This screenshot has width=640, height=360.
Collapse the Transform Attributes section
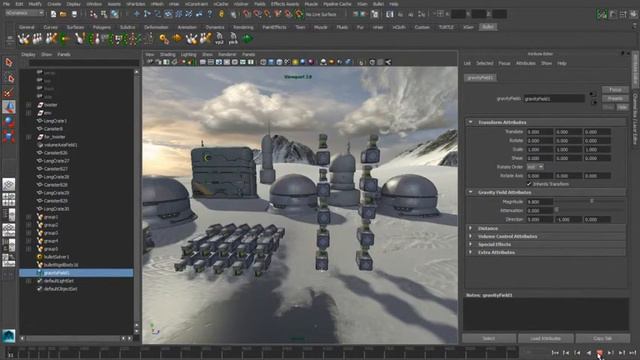click(471, 122)
